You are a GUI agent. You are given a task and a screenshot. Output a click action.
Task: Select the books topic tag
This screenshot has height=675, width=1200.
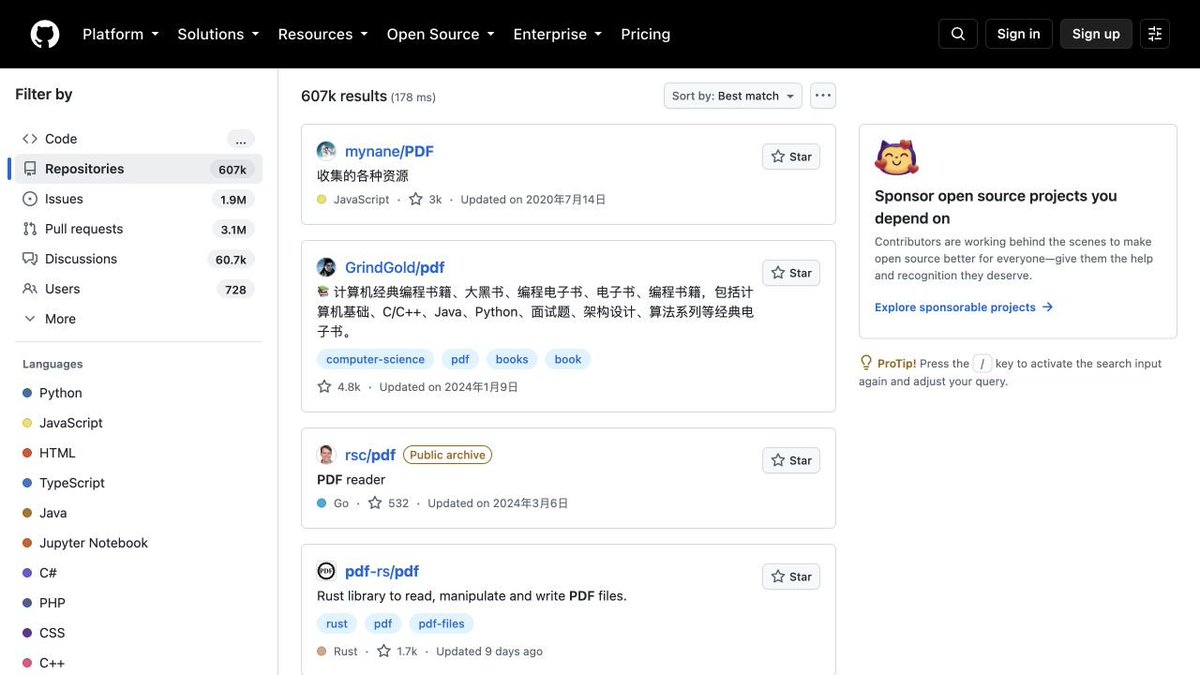(x=512, y=359)
